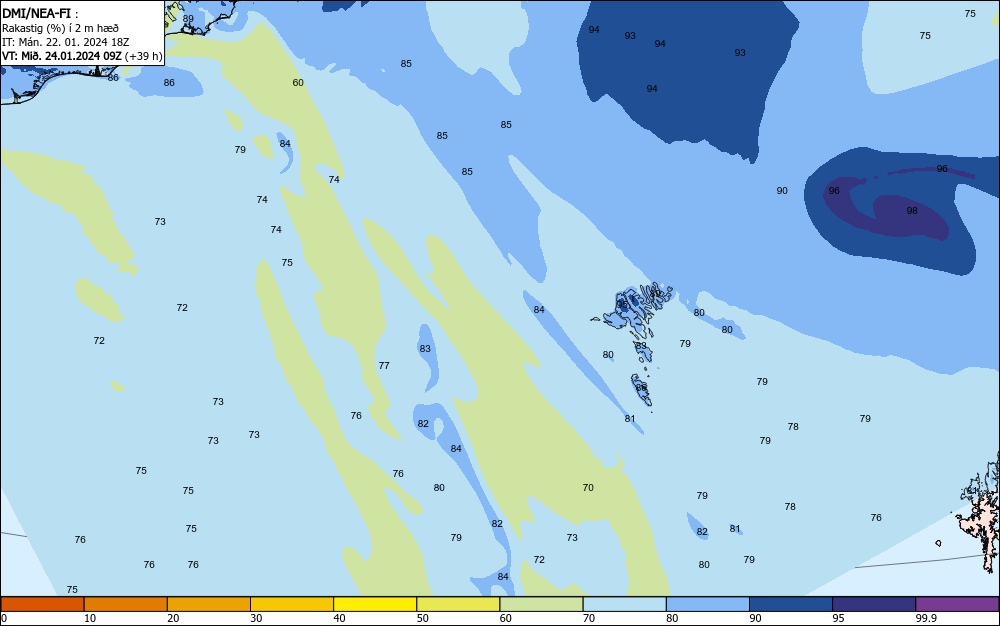1000x626 pixels.
Task: Select the 90–95 dark blue legend swatch
Action: click(x=791, y=604)
